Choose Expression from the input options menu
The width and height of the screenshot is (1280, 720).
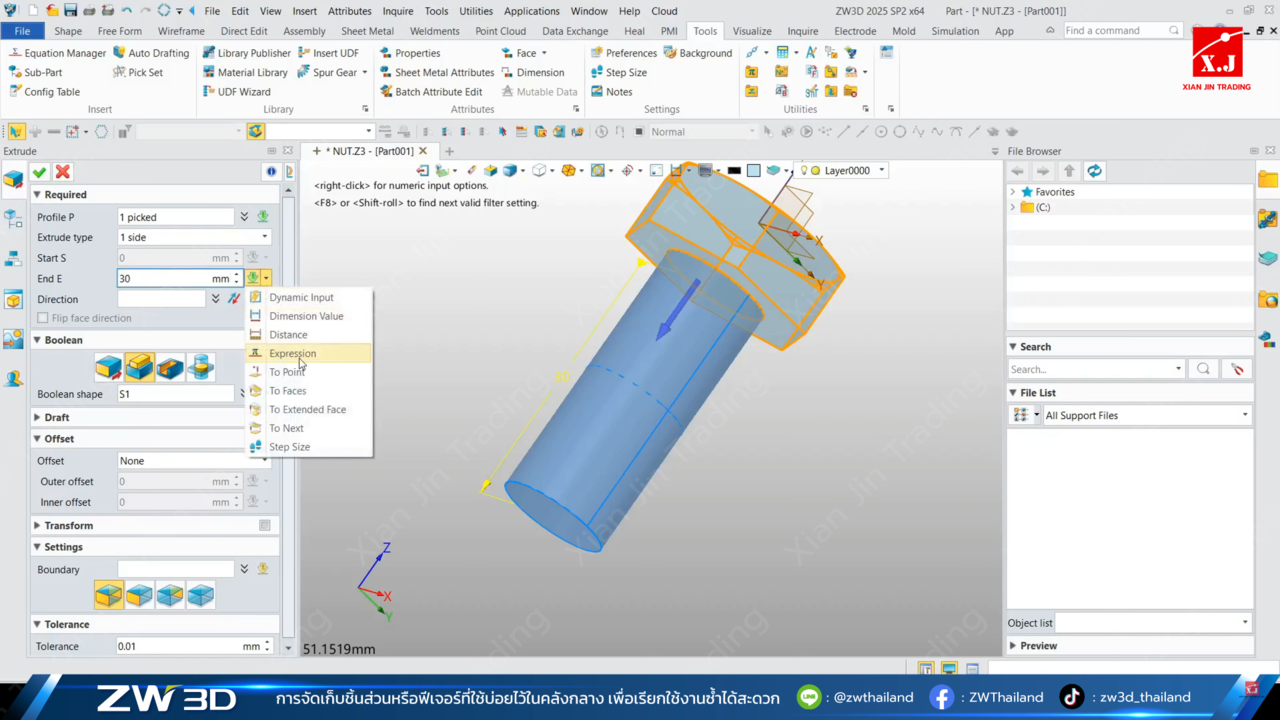pos(292,353)
